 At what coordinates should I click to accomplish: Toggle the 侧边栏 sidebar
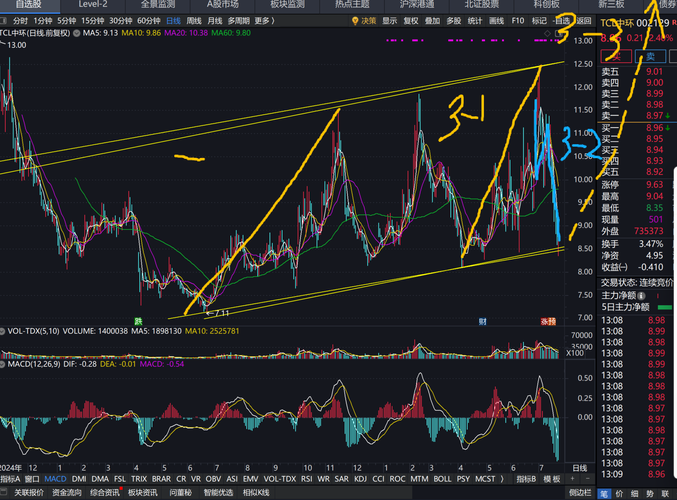(579, 492)
